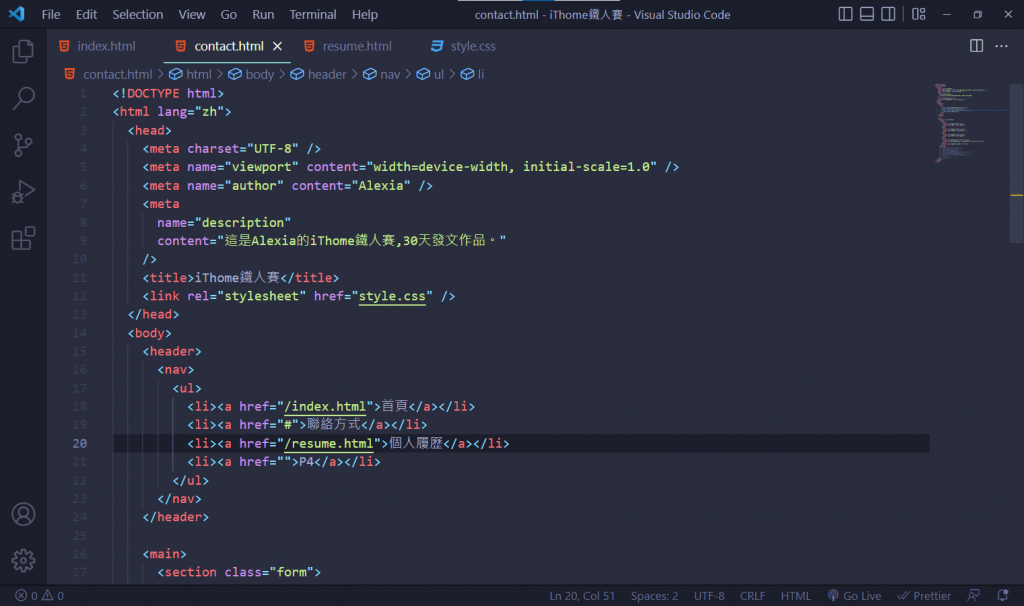This screenshot has width=1024, height=606.
Task: Open Source Control view
Action: 23,145
